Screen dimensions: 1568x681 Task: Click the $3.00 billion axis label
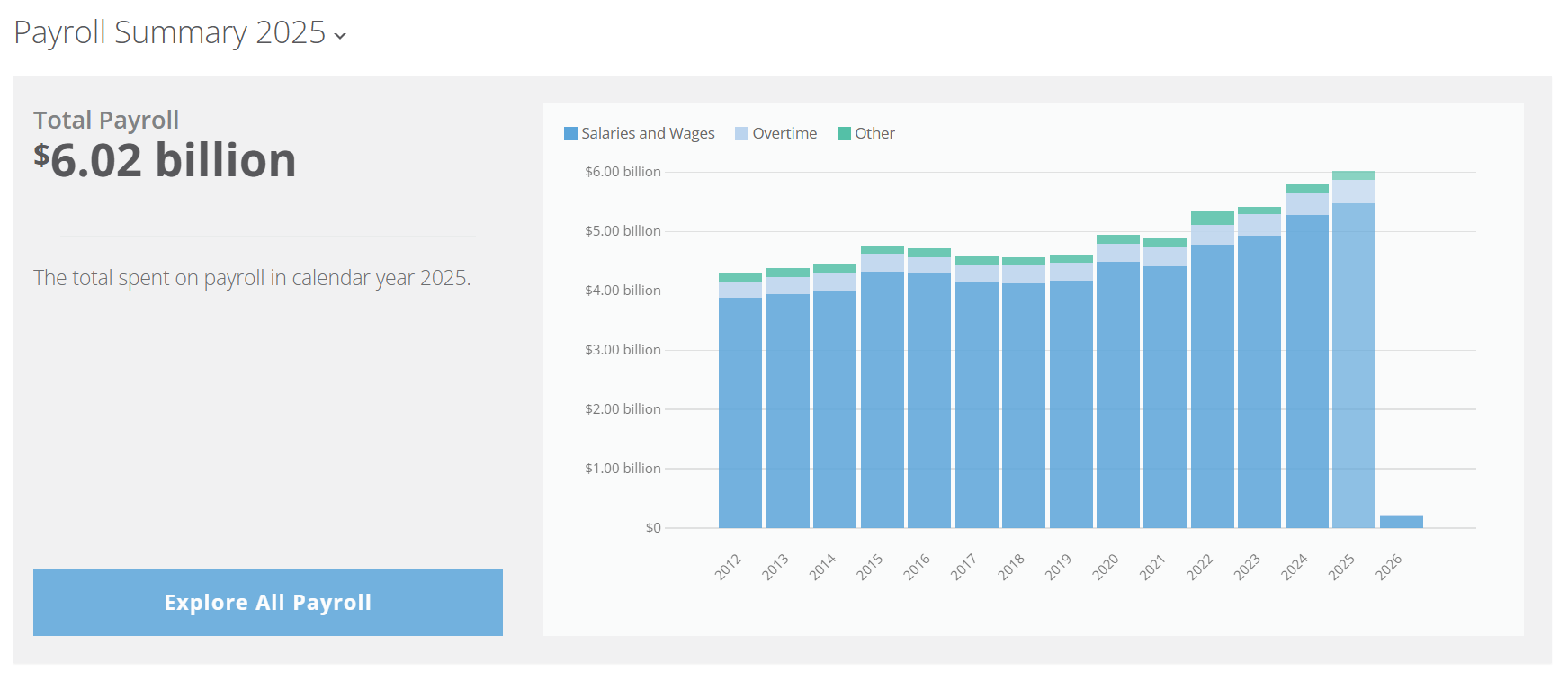pos(623,350)
